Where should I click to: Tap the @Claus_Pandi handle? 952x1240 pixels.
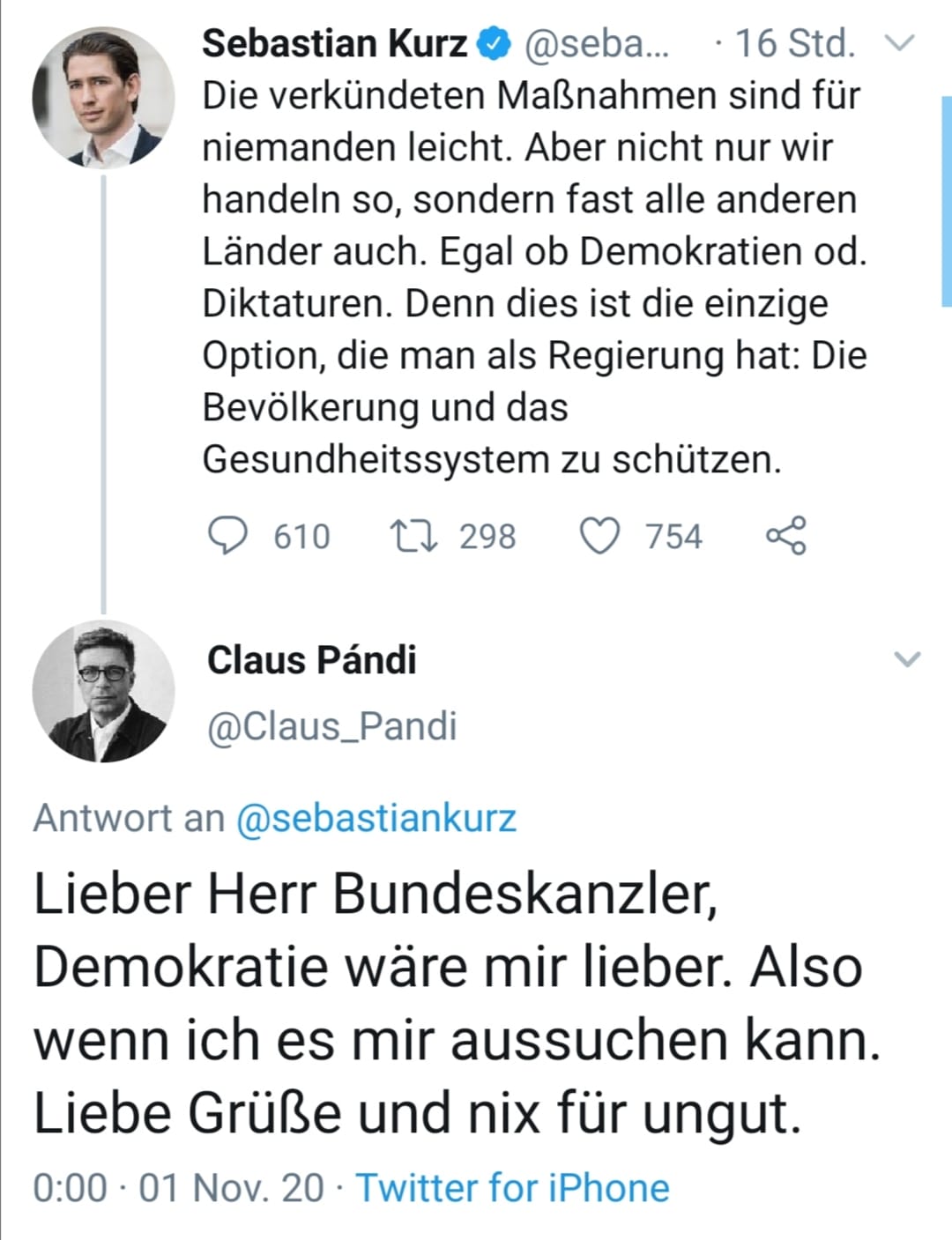332,727
